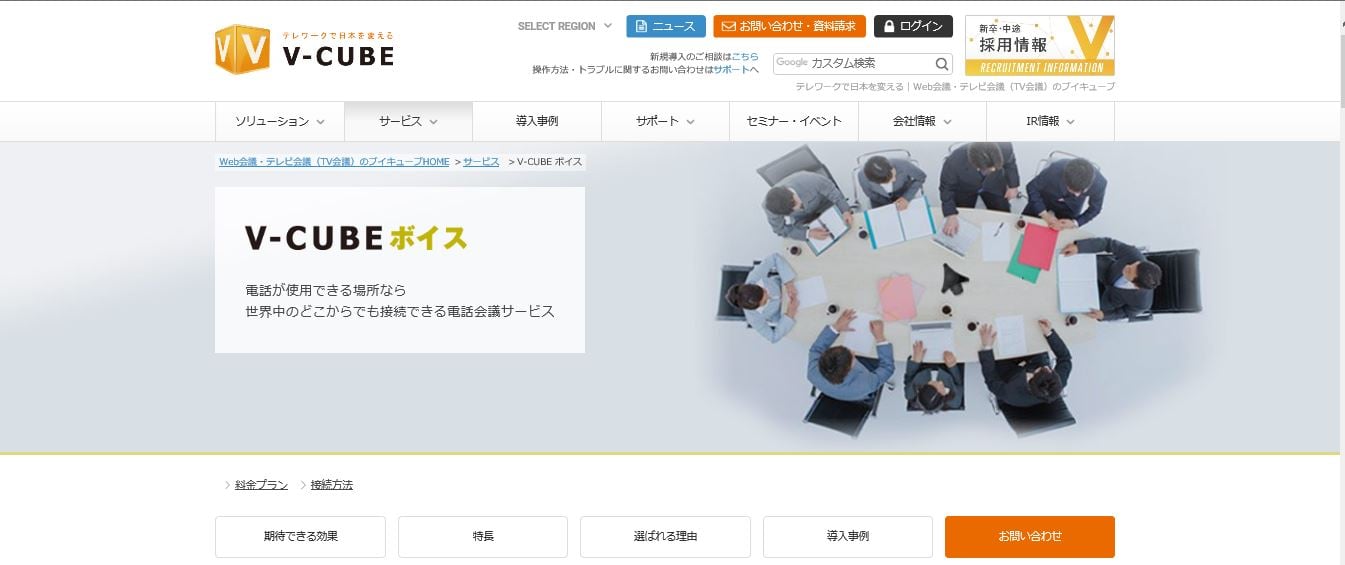Click the V-CUBE ボイス title text

pos(356,237)
